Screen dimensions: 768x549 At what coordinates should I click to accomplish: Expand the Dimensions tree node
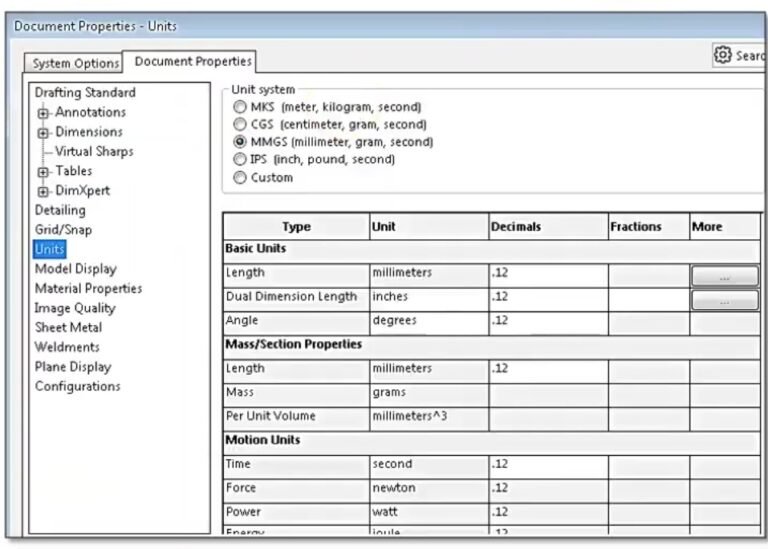[43, 133]
